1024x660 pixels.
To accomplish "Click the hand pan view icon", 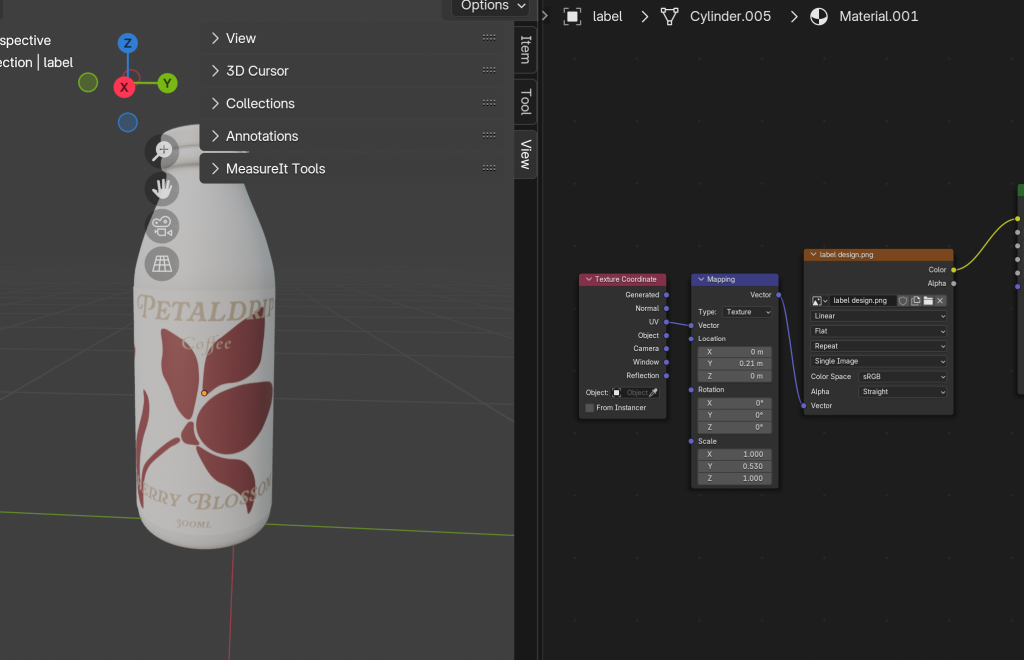I will (163, 188).
